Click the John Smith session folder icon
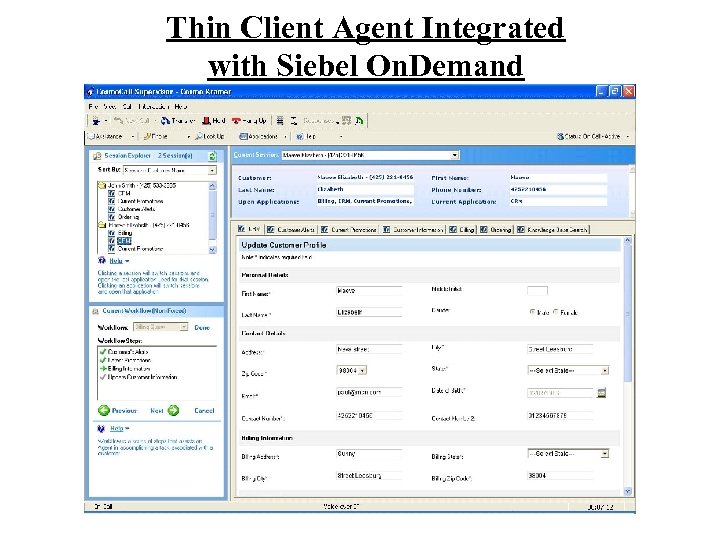Image resolution: width=720 pixels, height=540 pixels. coord(102,186)
